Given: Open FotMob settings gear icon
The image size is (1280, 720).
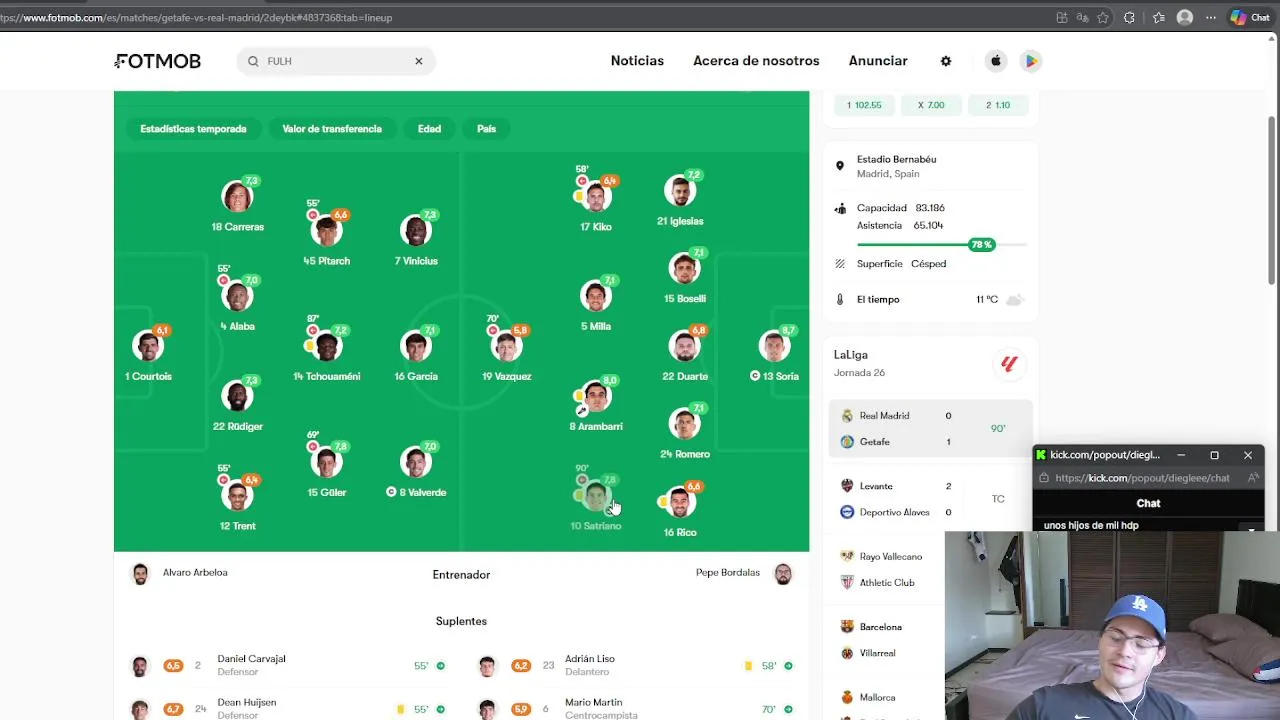Looking at the screenshot, I should coord(946,61).
